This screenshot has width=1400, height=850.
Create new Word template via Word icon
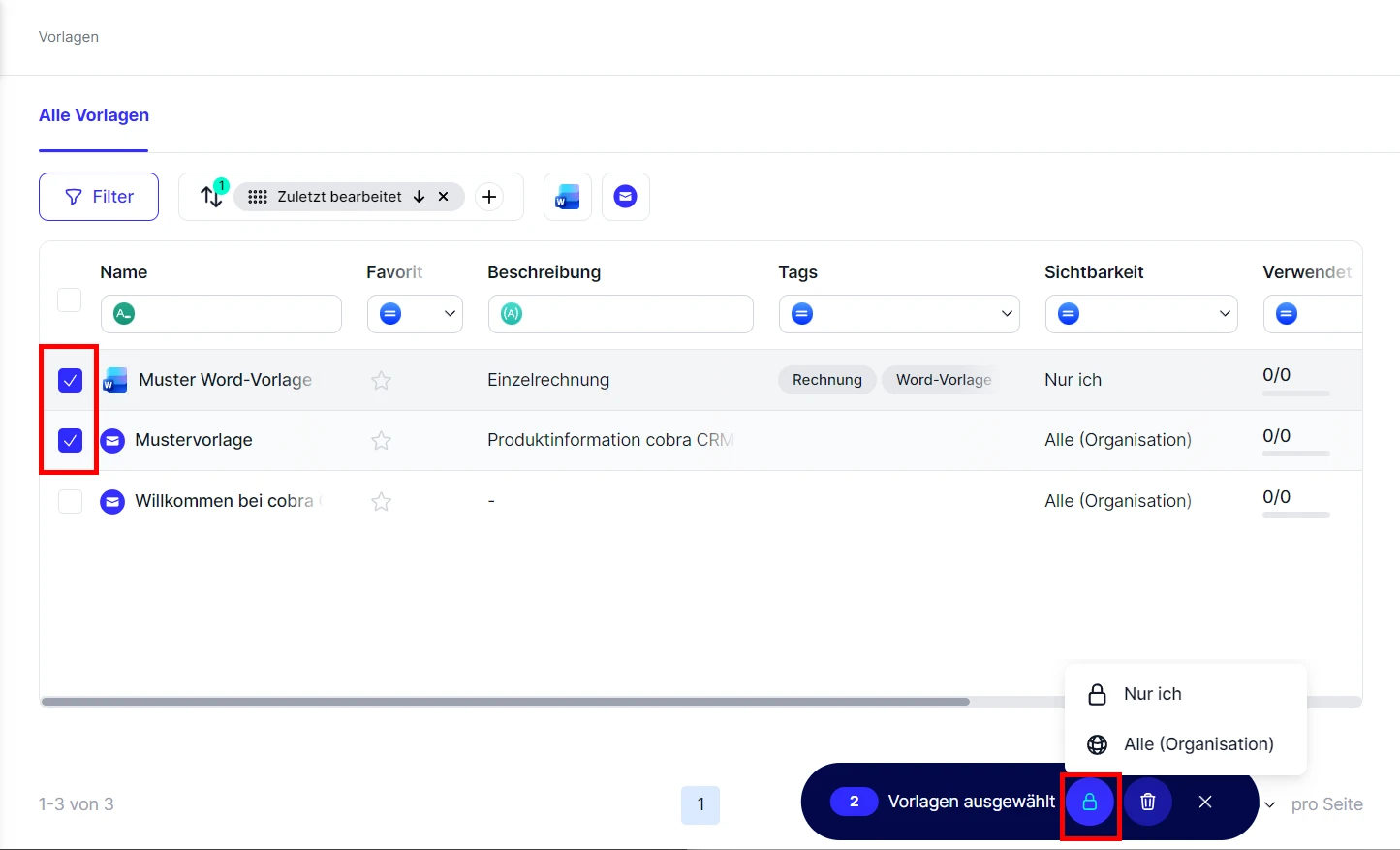pos(568,197)
